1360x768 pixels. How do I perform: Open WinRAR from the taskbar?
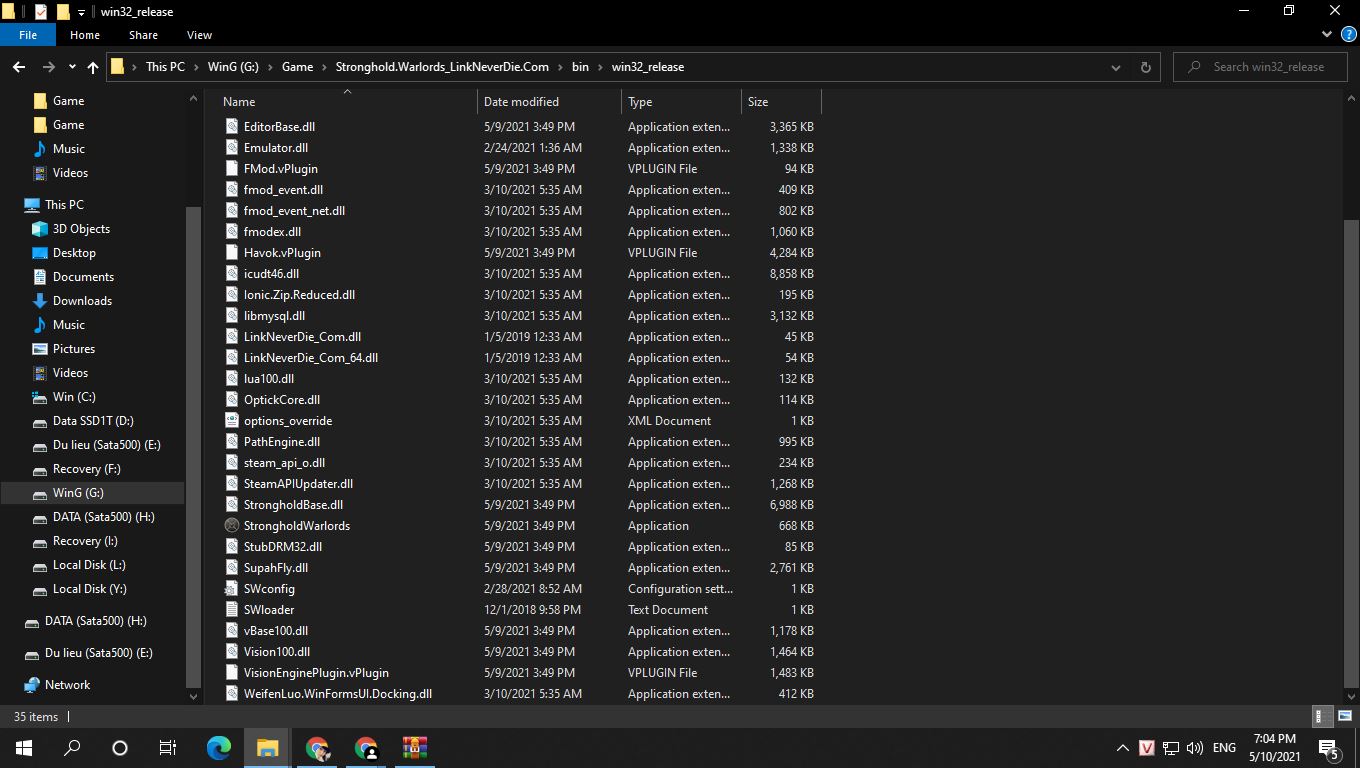tap(413, 747)
